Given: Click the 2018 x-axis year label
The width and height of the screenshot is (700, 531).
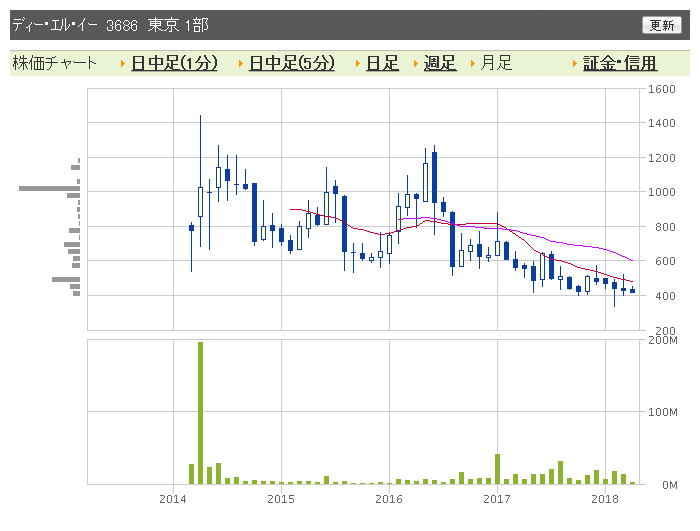Looking at the screenshot, I should tap(605, 499).
